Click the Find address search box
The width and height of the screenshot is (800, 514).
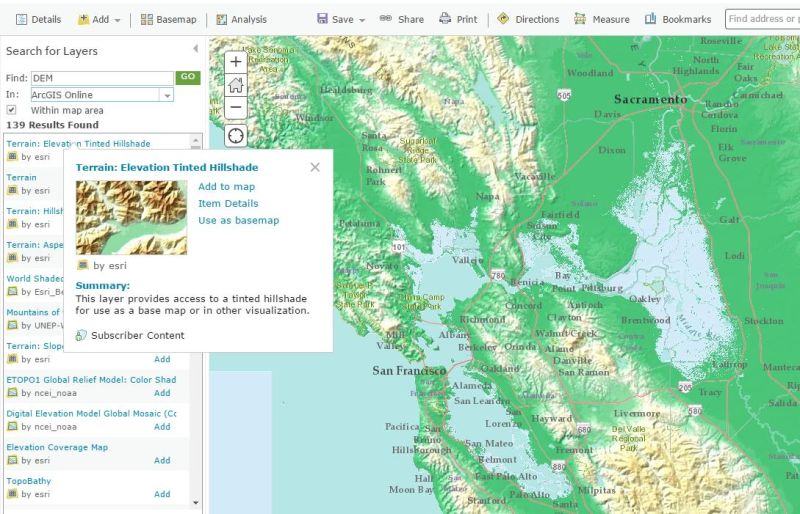[762, 19]
